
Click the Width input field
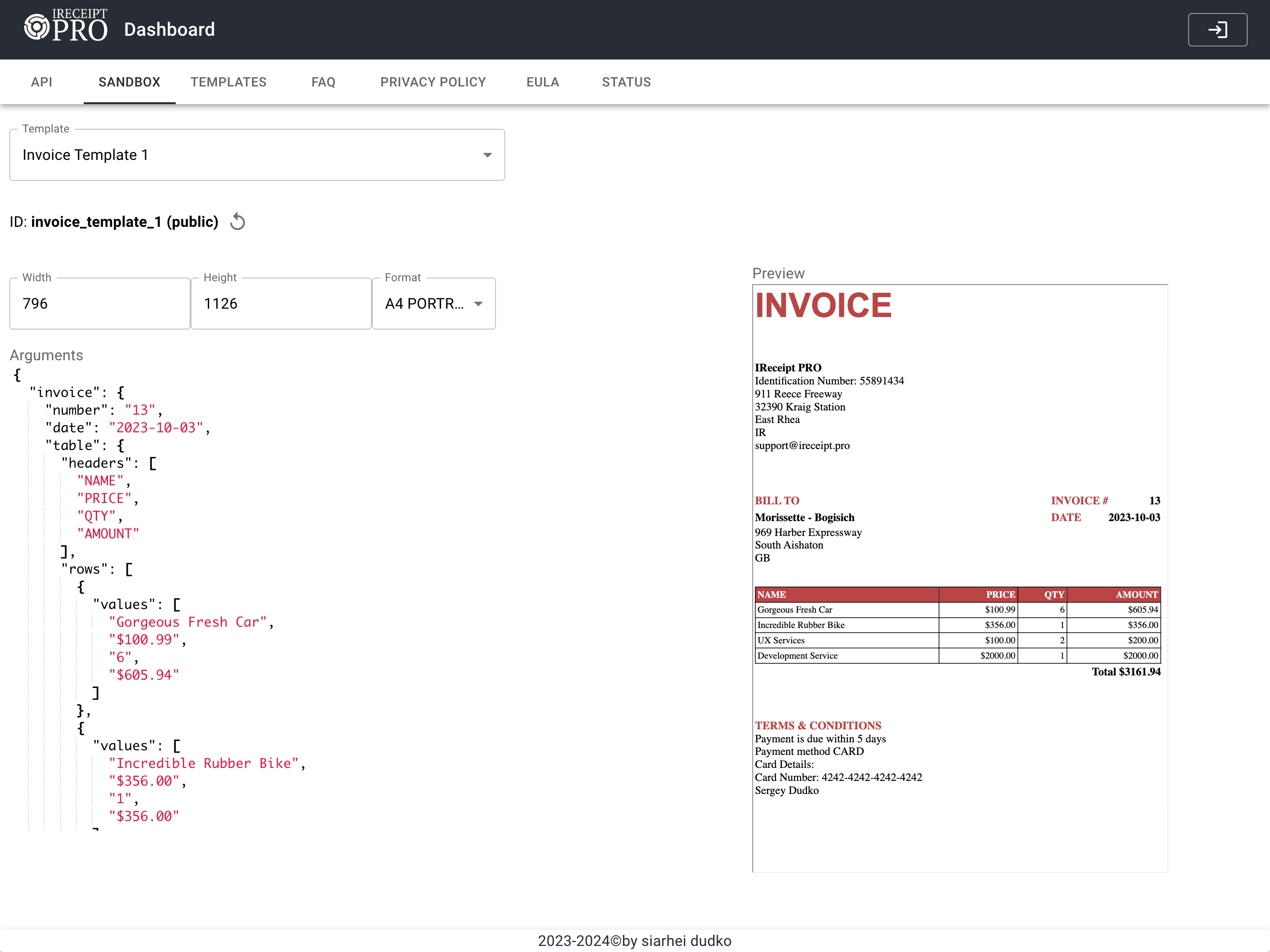pos(100,304)
